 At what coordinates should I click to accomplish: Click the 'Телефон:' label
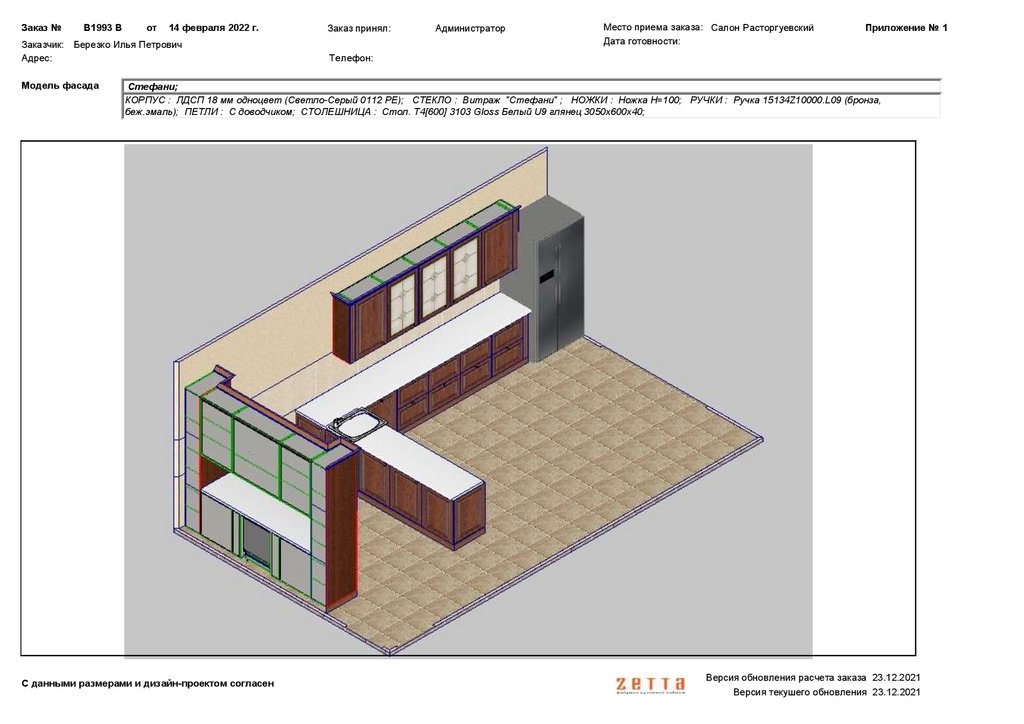point(351,58)
